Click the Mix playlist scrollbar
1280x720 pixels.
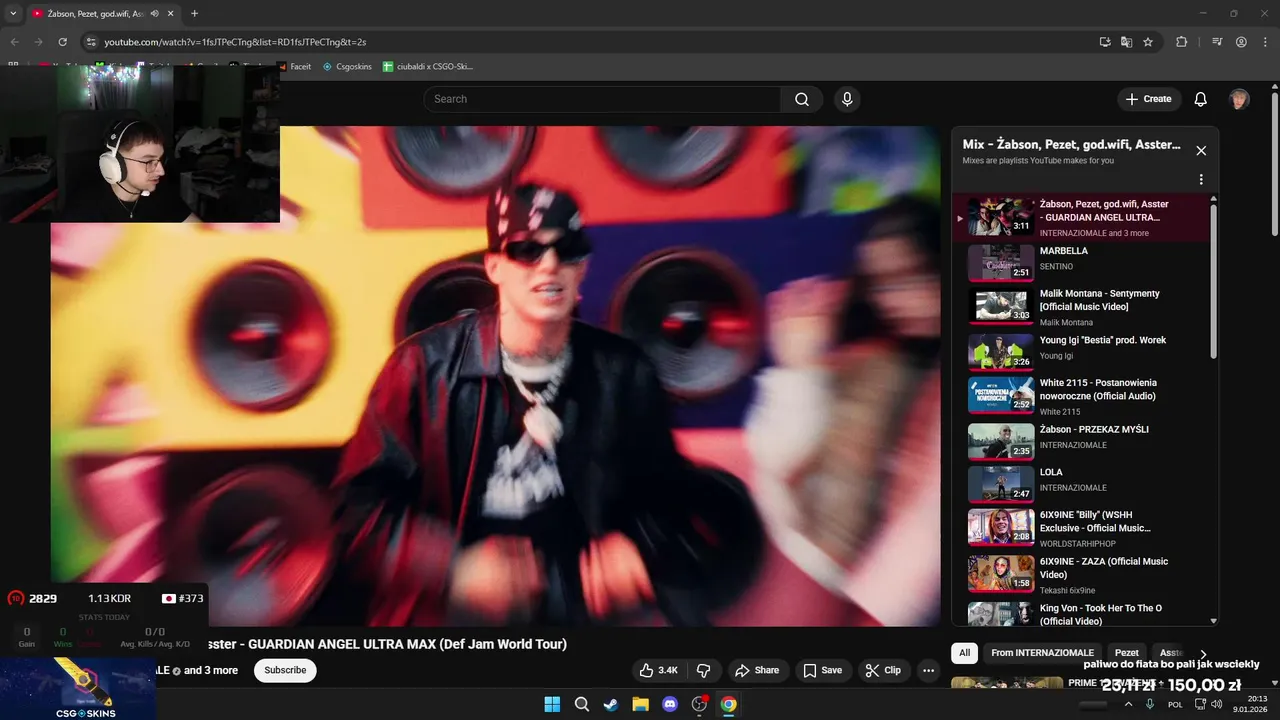point(1214,280)
